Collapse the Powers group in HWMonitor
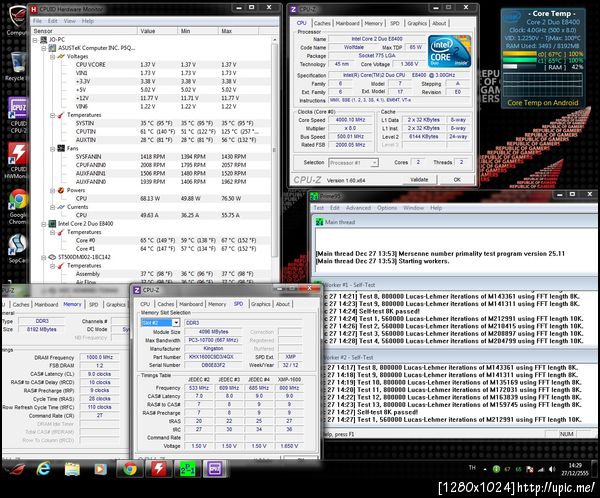600x498 pixels. tap(52, 190)
